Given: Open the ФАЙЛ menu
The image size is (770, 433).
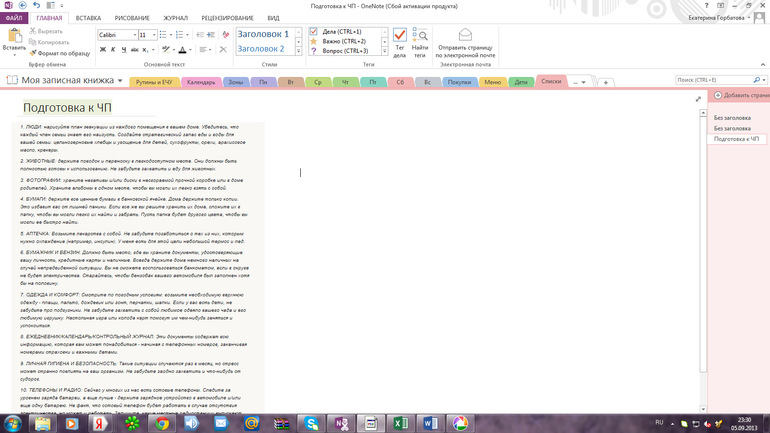Looking at the screenshot, I should coord(14,18).
